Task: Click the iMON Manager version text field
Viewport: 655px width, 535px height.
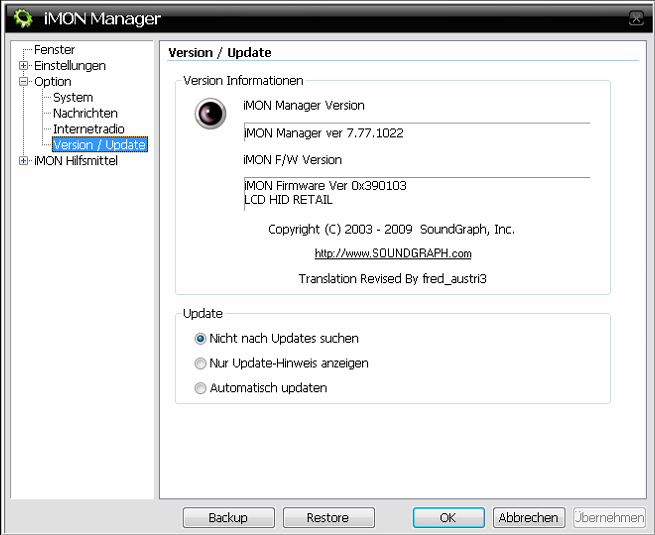Action: [x=416, y=133]
